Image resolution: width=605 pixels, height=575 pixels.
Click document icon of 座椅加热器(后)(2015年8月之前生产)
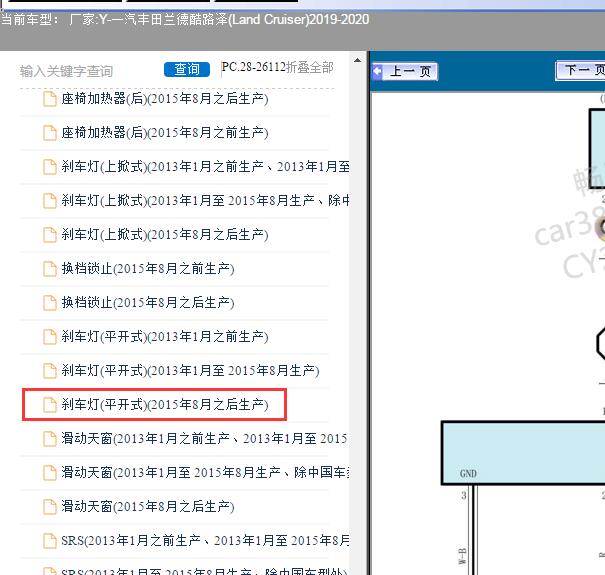[50, 133]
